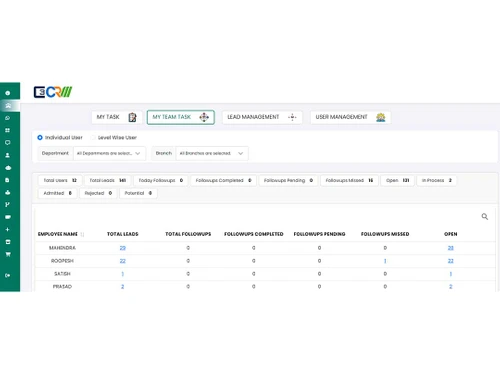Click the WhatsApp chat icon in sidebar

pyautogui.click(x=8, y=118)
